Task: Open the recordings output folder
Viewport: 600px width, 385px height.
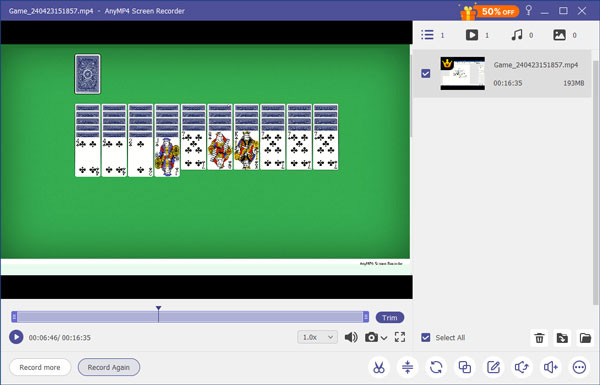Action: pos(585,338)
